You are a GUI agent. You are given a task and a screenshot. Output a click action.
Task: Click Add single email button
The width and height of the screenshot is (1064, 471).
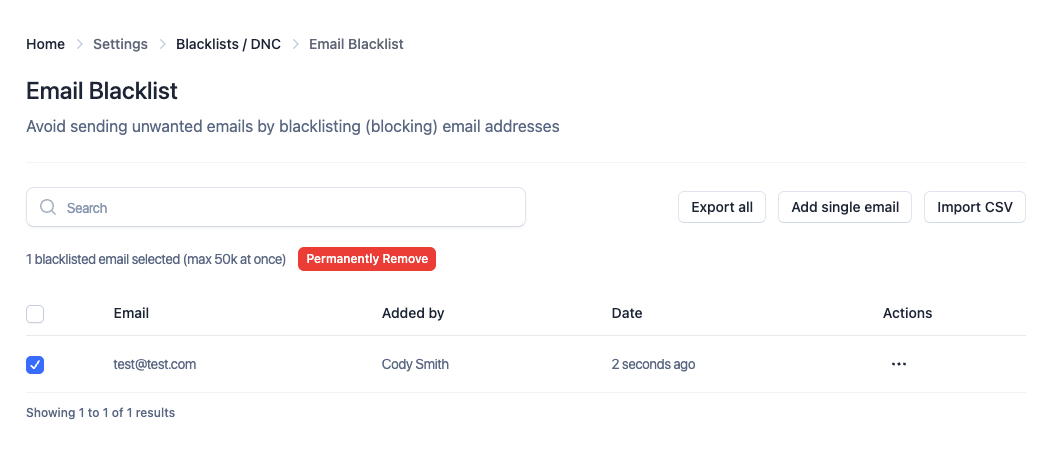tap(845, 207)
